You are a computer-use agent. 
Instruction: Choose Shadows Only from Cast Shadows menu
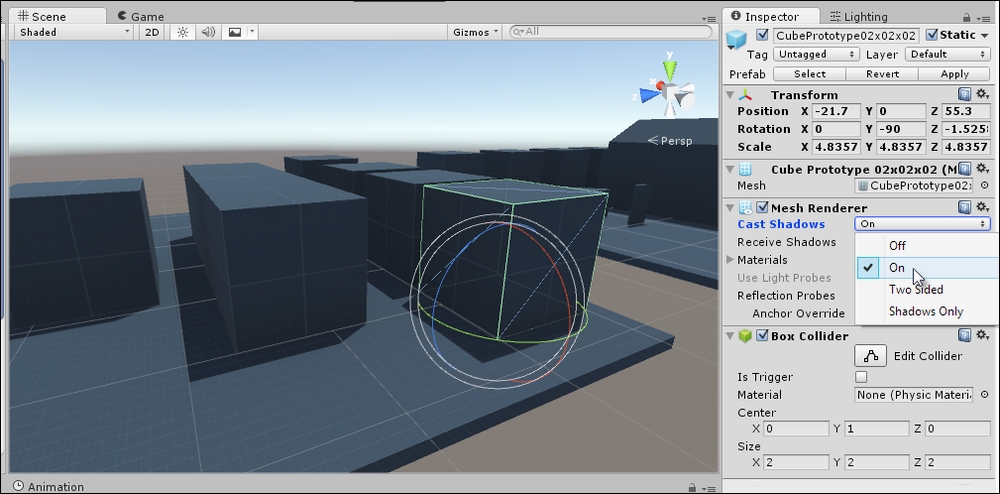(x=925, y=311)
